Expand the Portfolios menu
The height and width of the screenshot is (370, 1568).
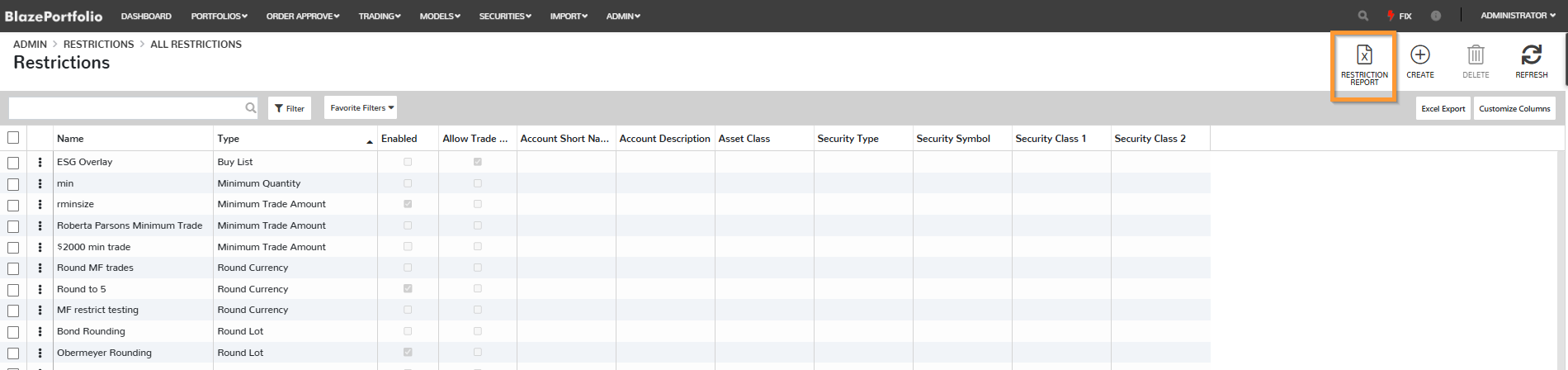point(219,16)
